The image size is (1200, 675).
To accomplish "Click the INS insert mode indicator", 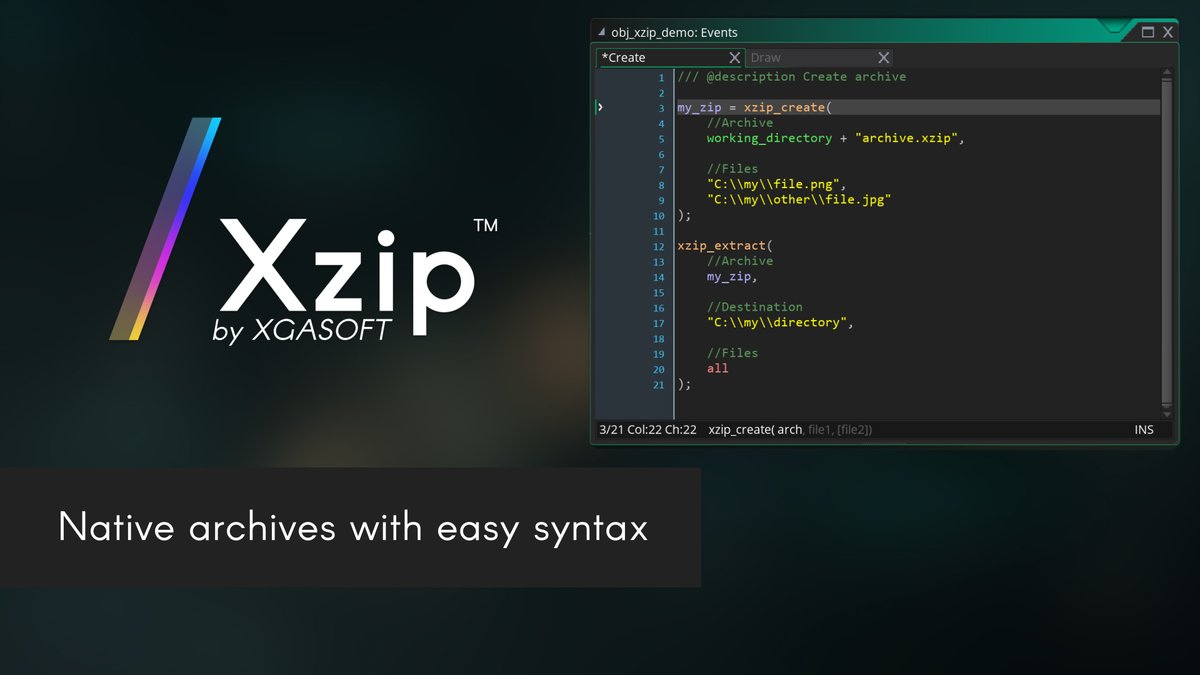I will click(x=1144, y=430).
